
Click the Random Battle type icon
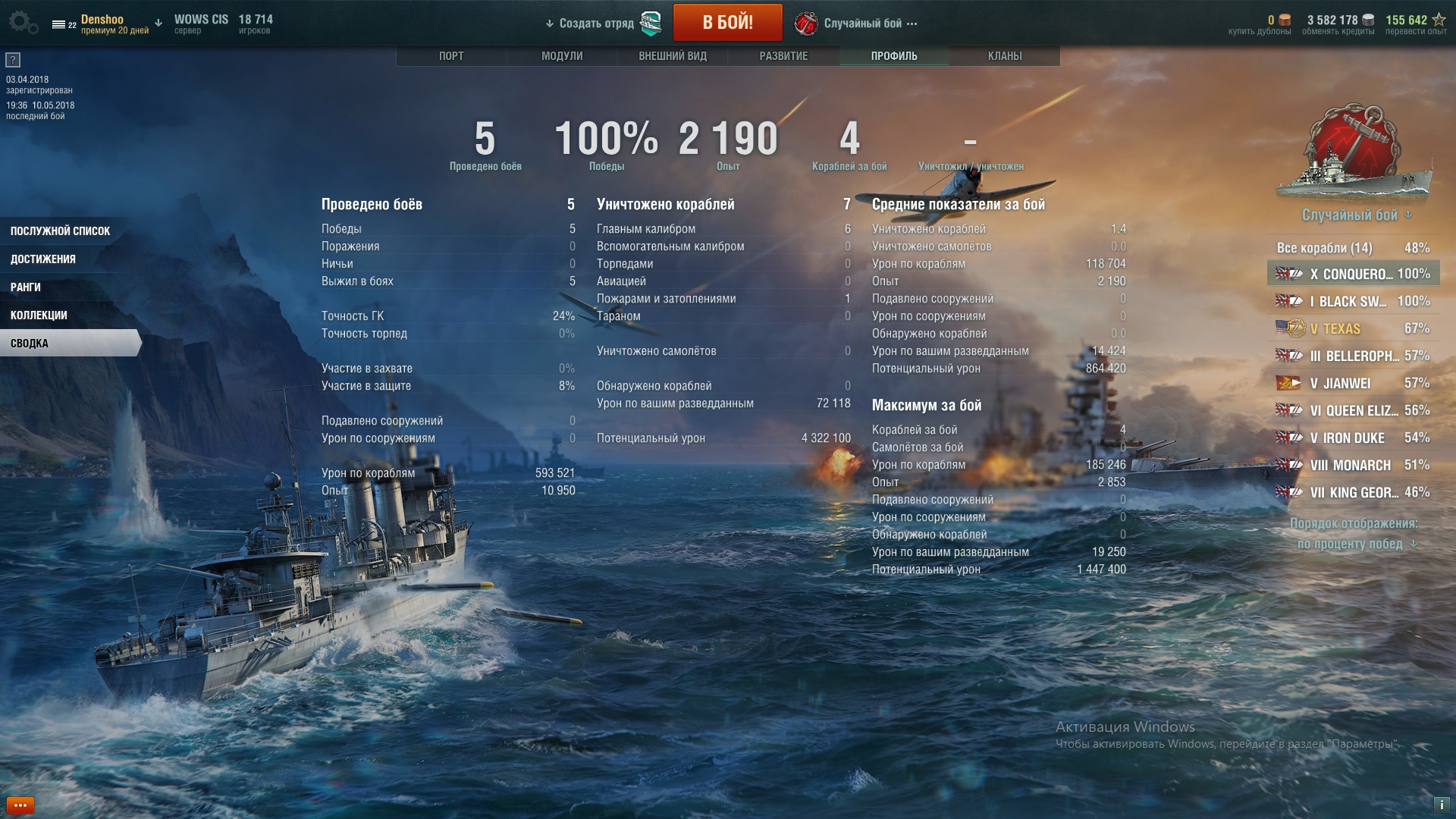pos(805,24)
